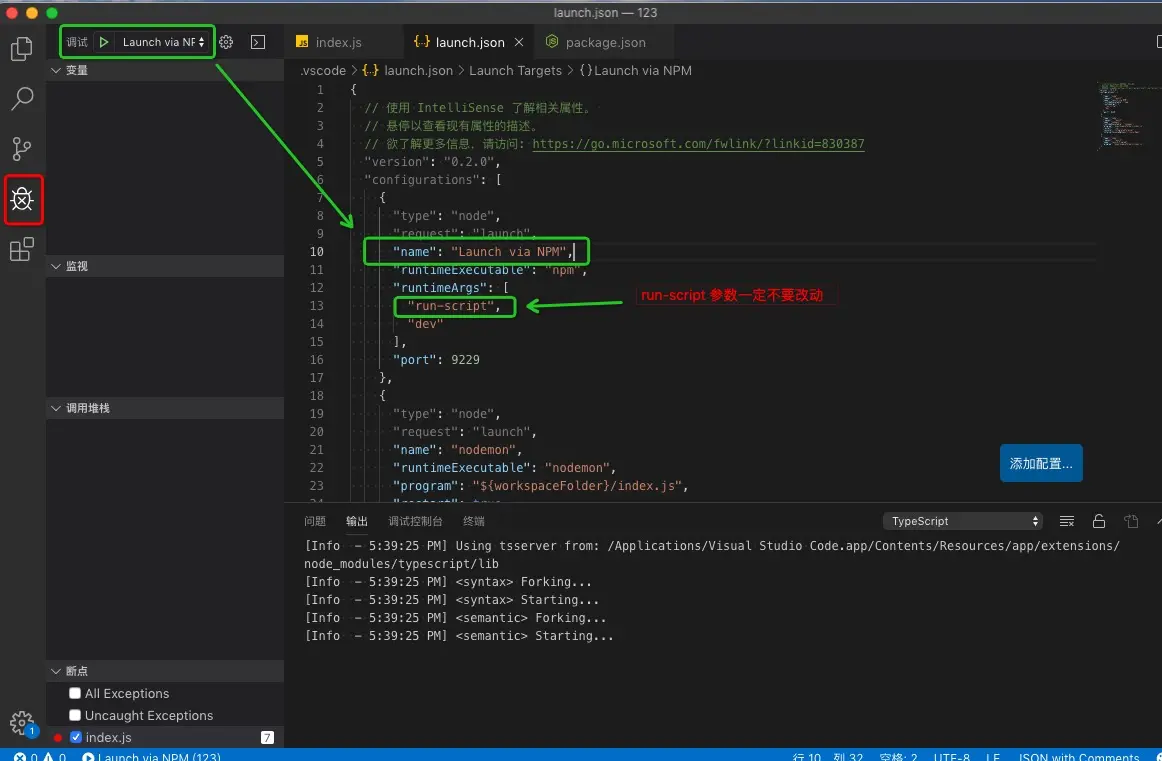Click Launch via NPM (123) in status bar

[151, 757]
